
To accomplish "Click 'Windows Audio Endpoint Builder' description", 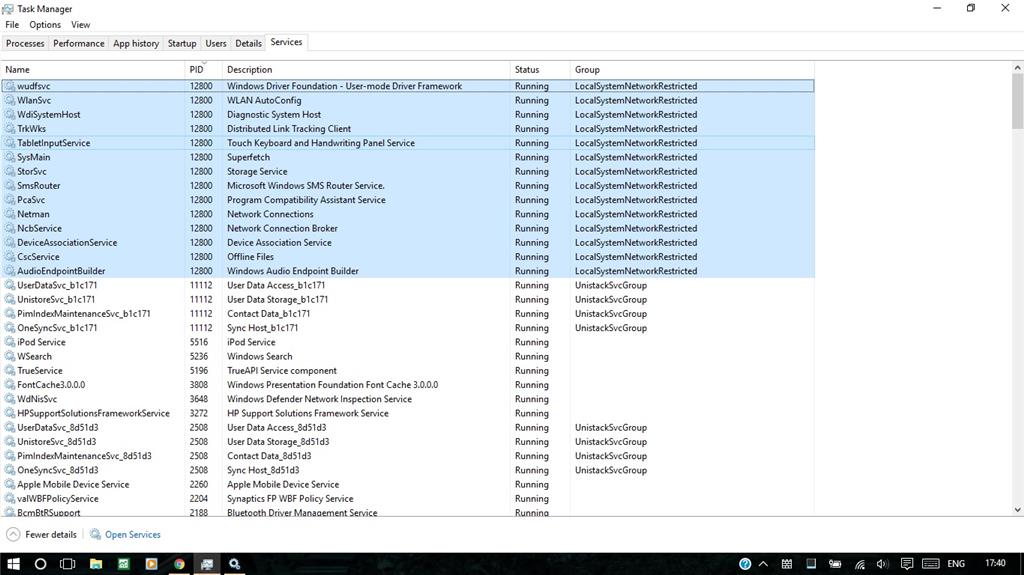I will coord(293,271).
